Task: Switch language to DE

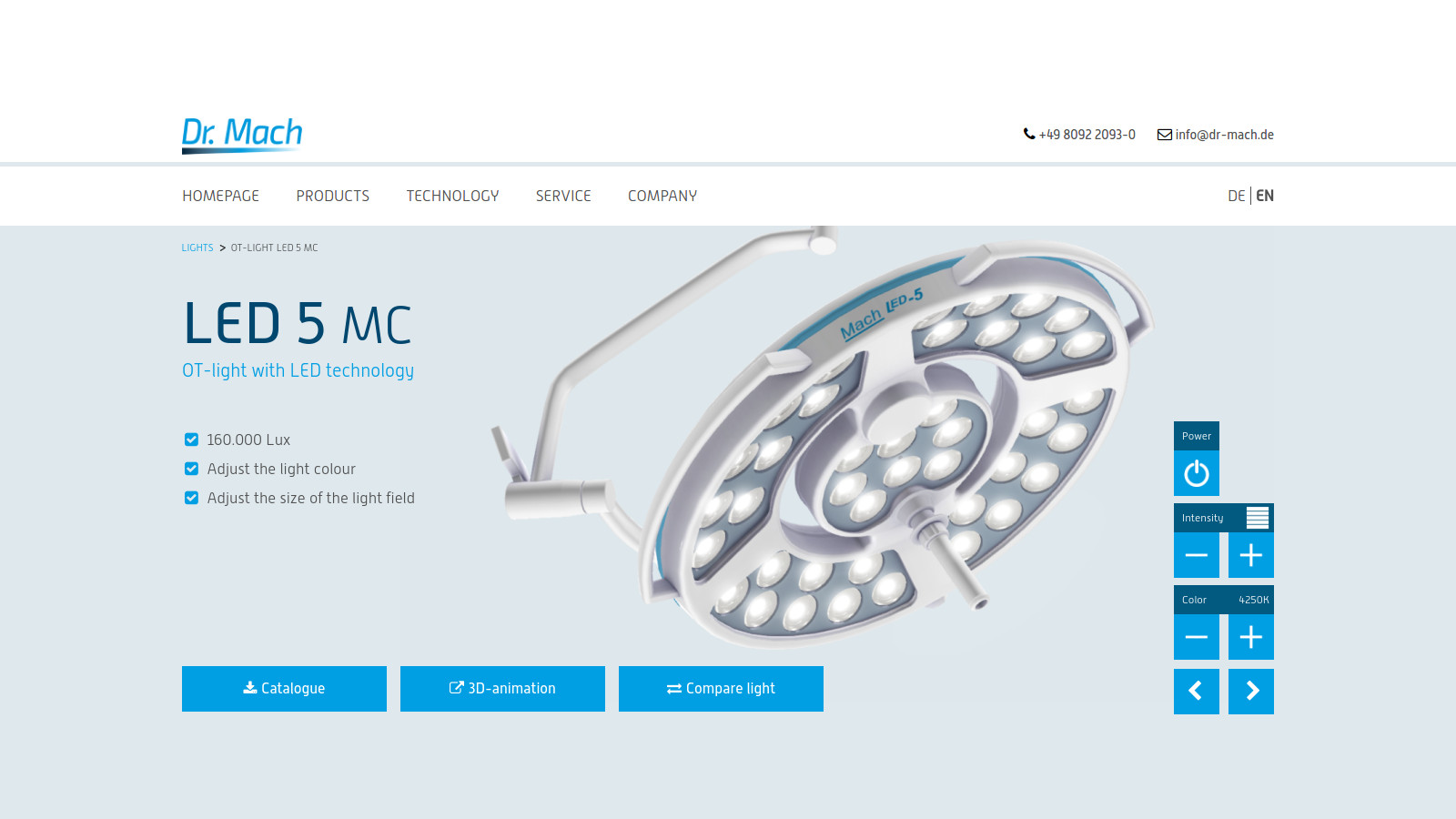Action: click(x=1236, y=196)
